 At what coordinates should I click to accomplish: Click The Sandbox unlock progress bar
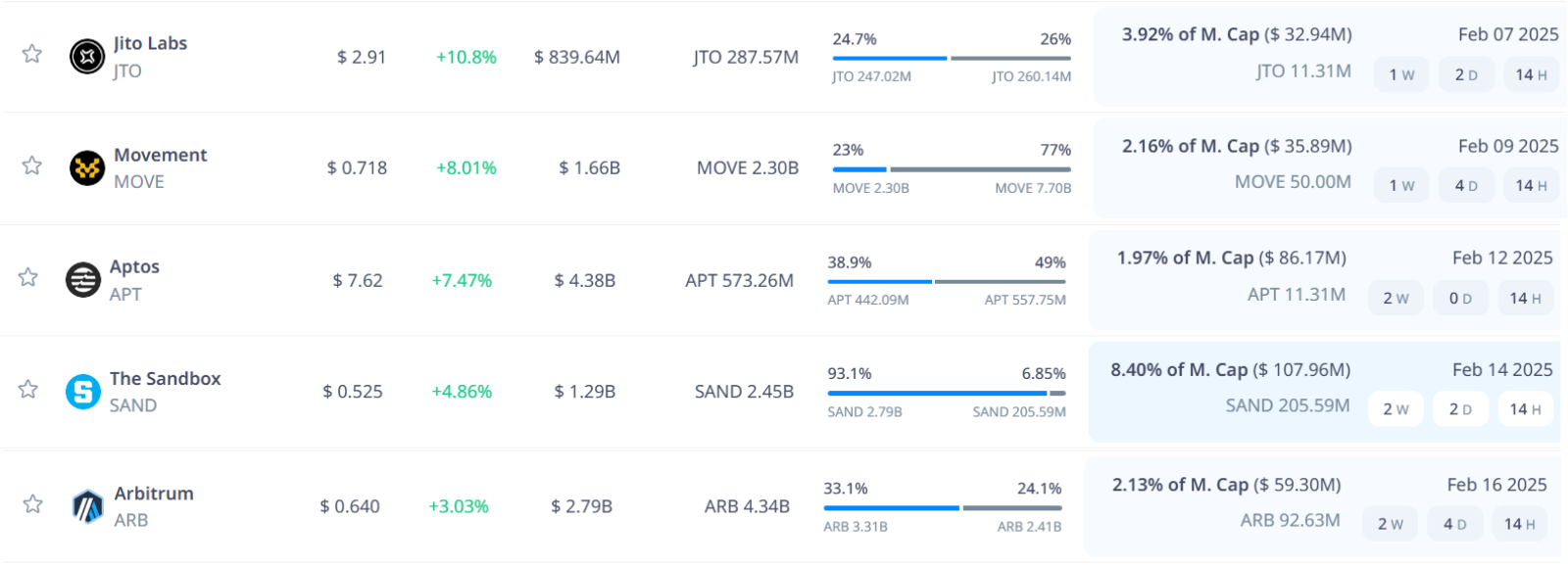(x=946, y=393)
